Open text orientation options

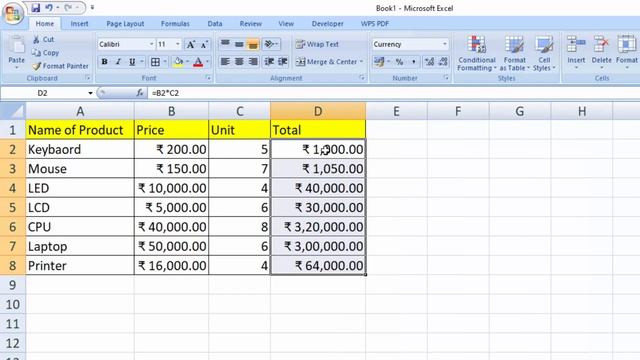tap(271, 44)
